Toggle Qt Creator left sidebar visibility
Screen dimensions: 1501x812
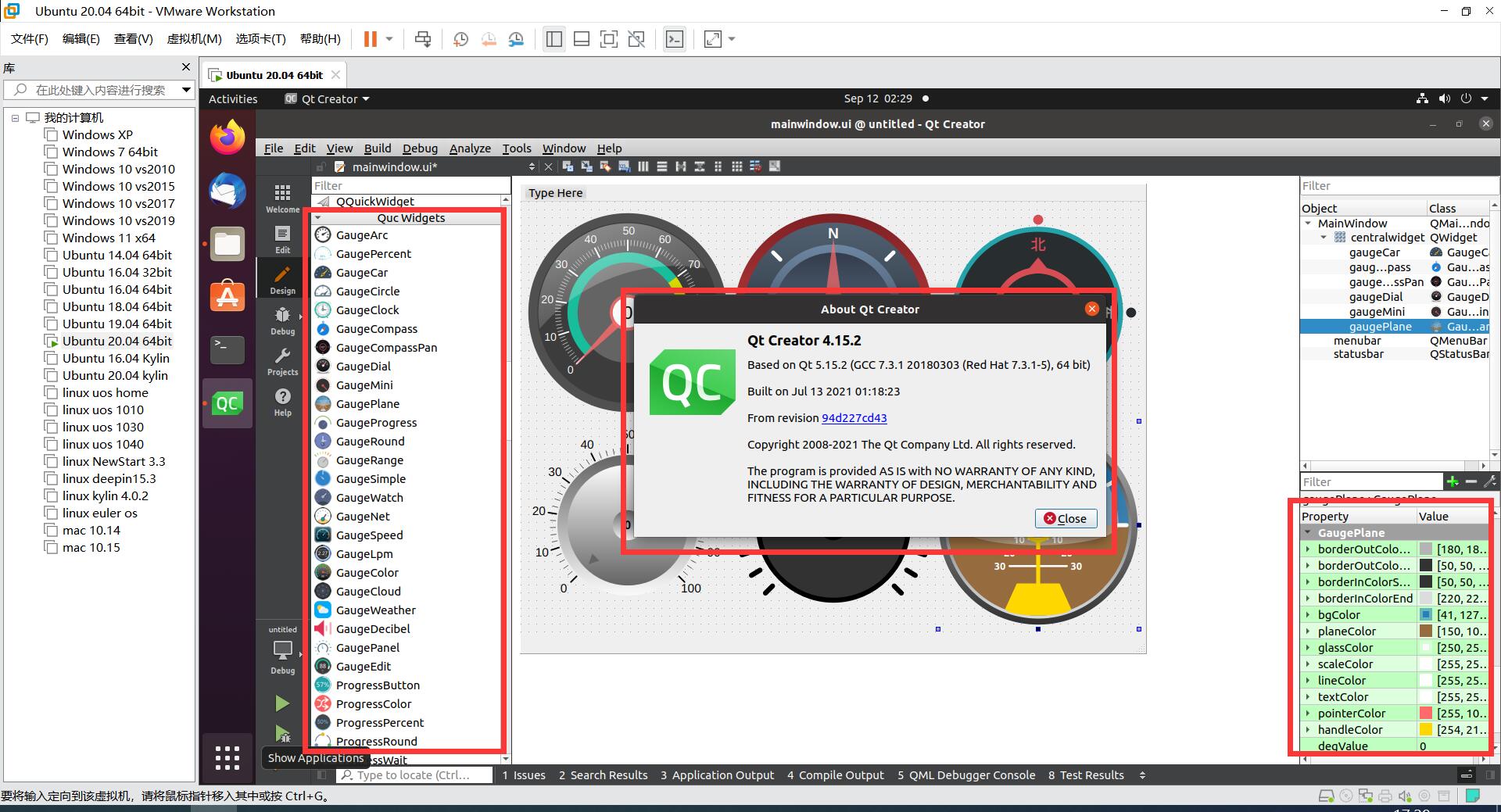(321, 775)
